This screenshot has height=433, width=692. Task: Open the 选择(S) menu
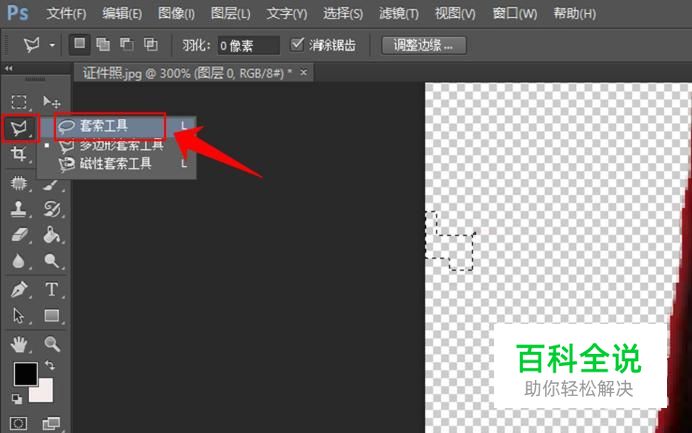343,14
